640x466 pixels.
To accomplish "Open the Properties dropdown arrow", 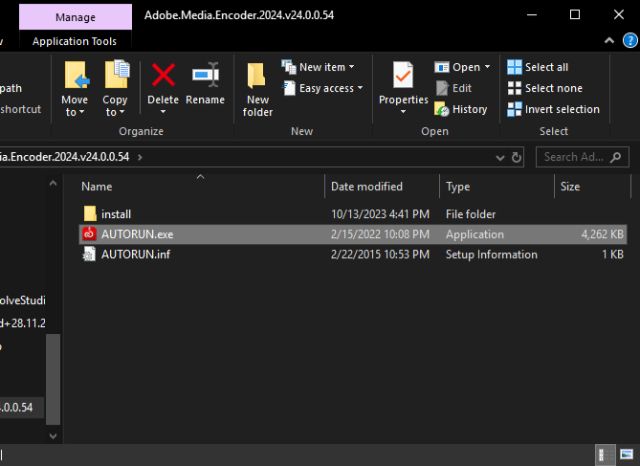I will (403, 112).
